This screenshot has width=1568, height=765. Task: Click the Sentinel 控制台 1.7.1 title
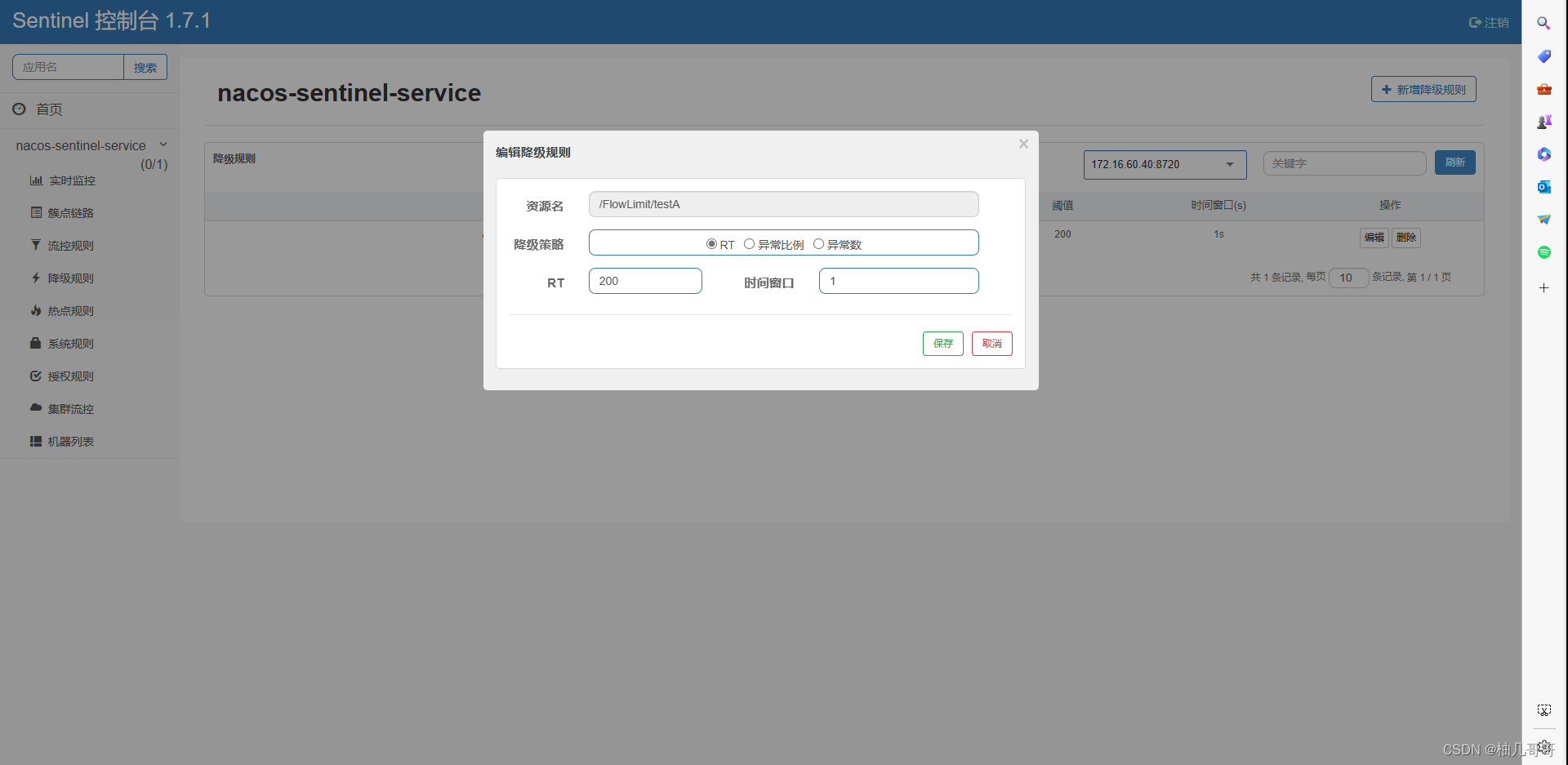tap(112, 20)
